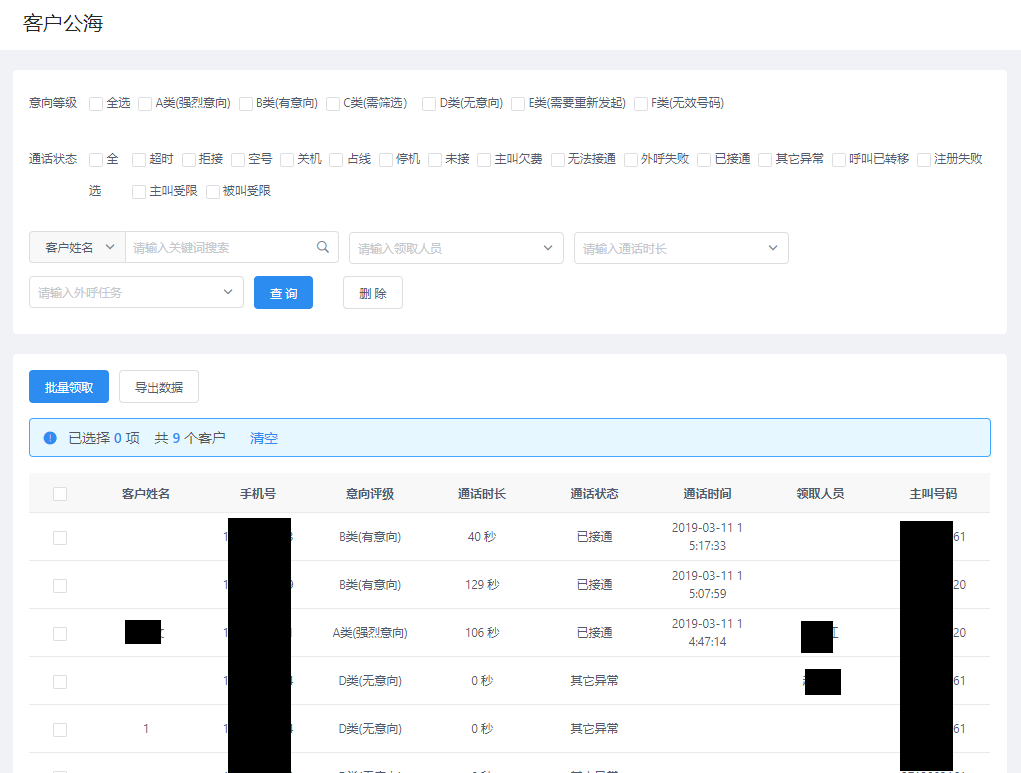Toggle 空号 call status checkbox
1021x773 pixels.
pyautogui.click(x=238, y=160)
